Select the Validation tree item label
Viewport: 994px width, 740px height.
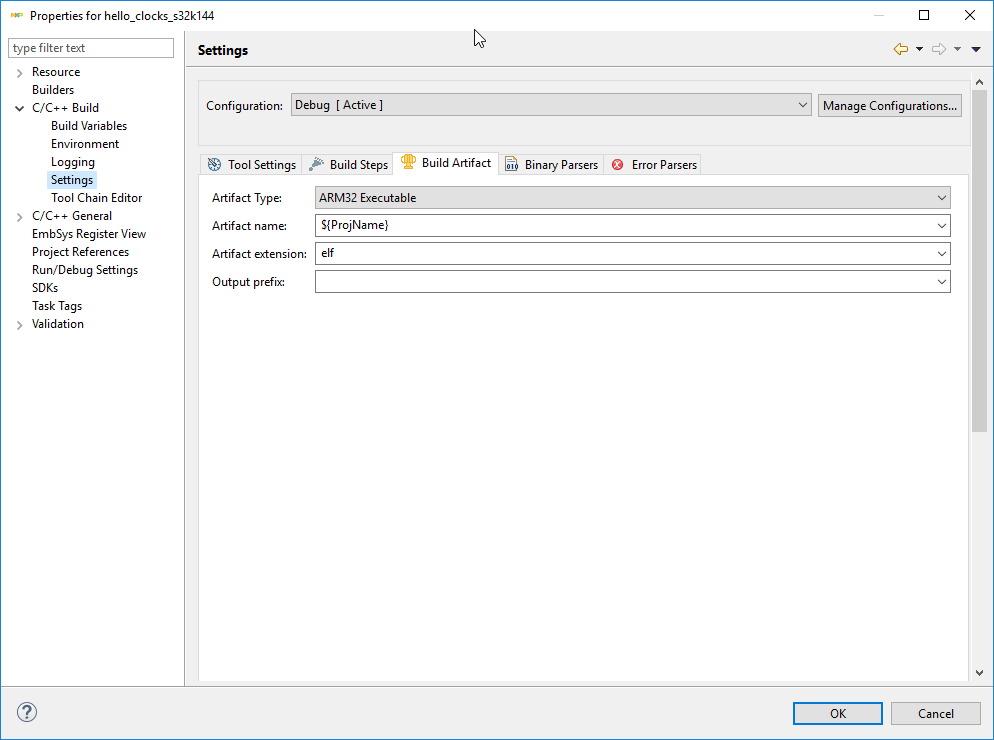coord(58,324)
